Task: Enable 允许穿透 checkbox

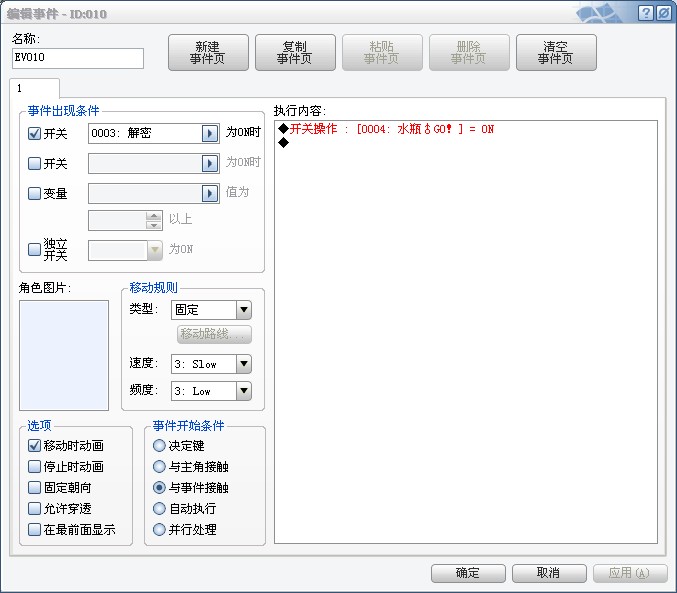Action: 34,508
